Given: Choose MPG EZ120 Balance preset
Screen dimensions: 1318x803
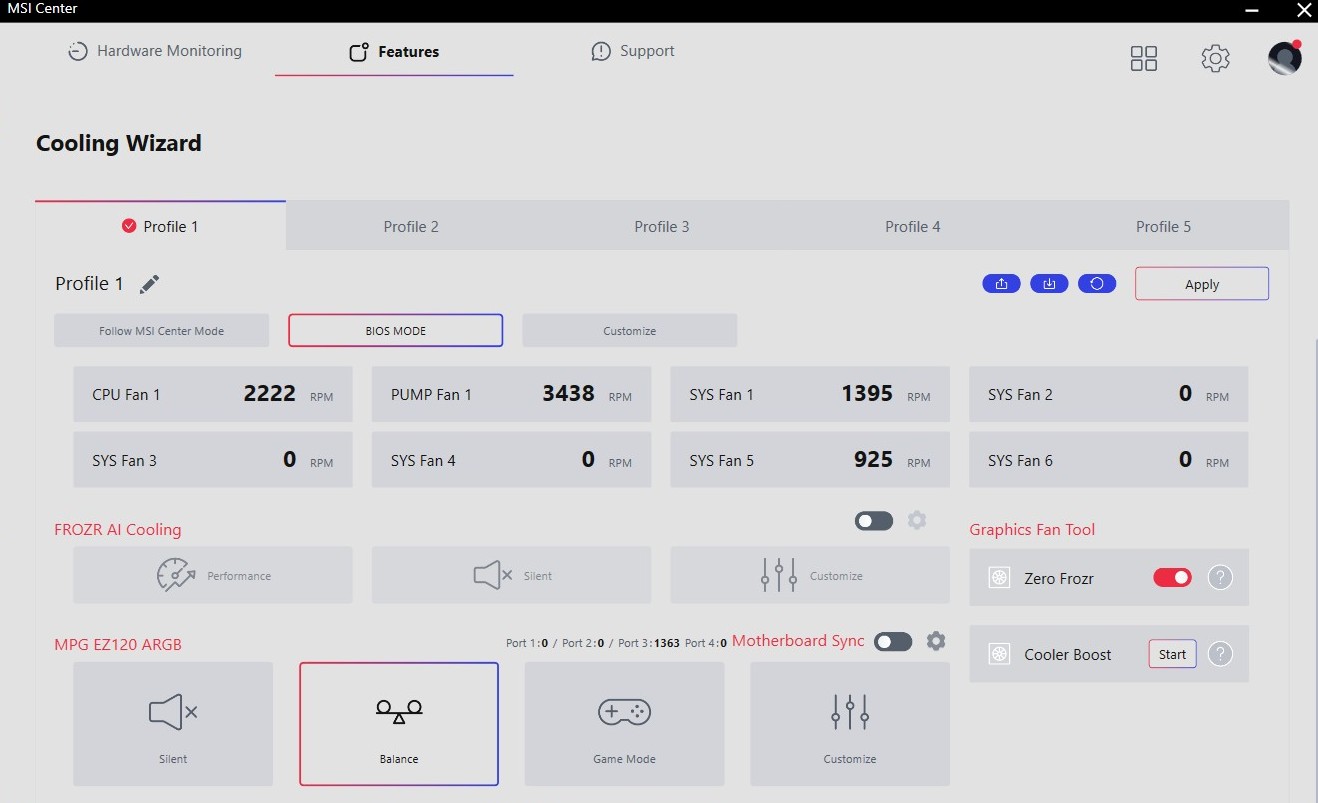Looking at the screenshot, I should (399, 724).
